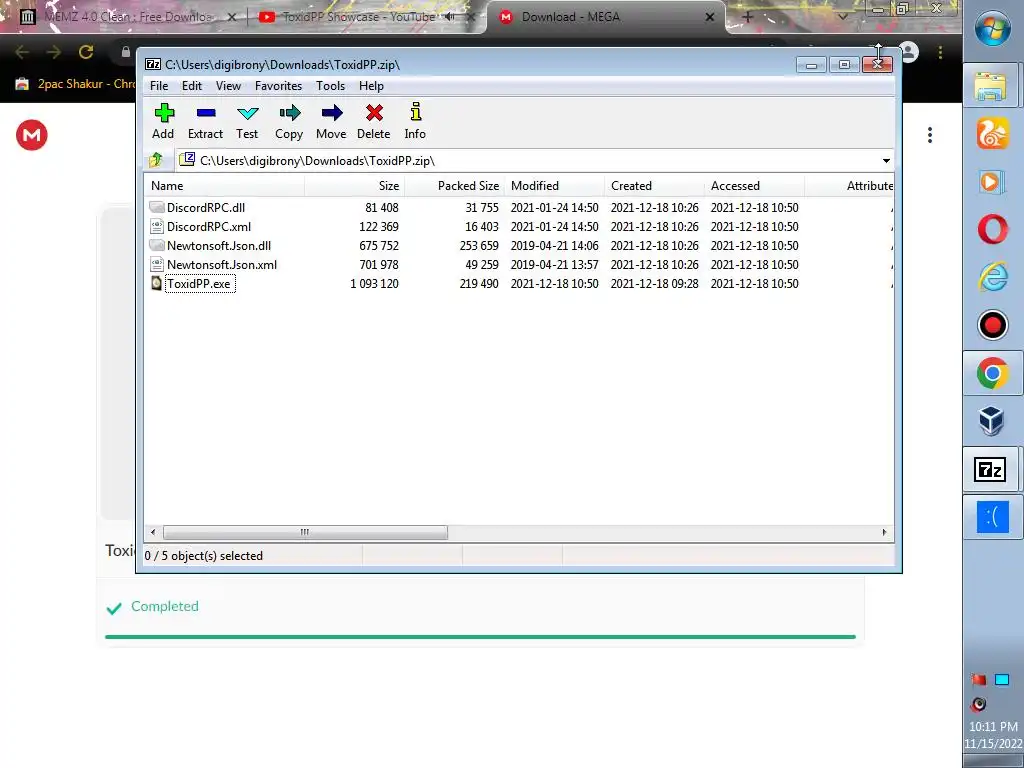Sort by the Name column header
Screen dimensions: 1024x768
224,185
